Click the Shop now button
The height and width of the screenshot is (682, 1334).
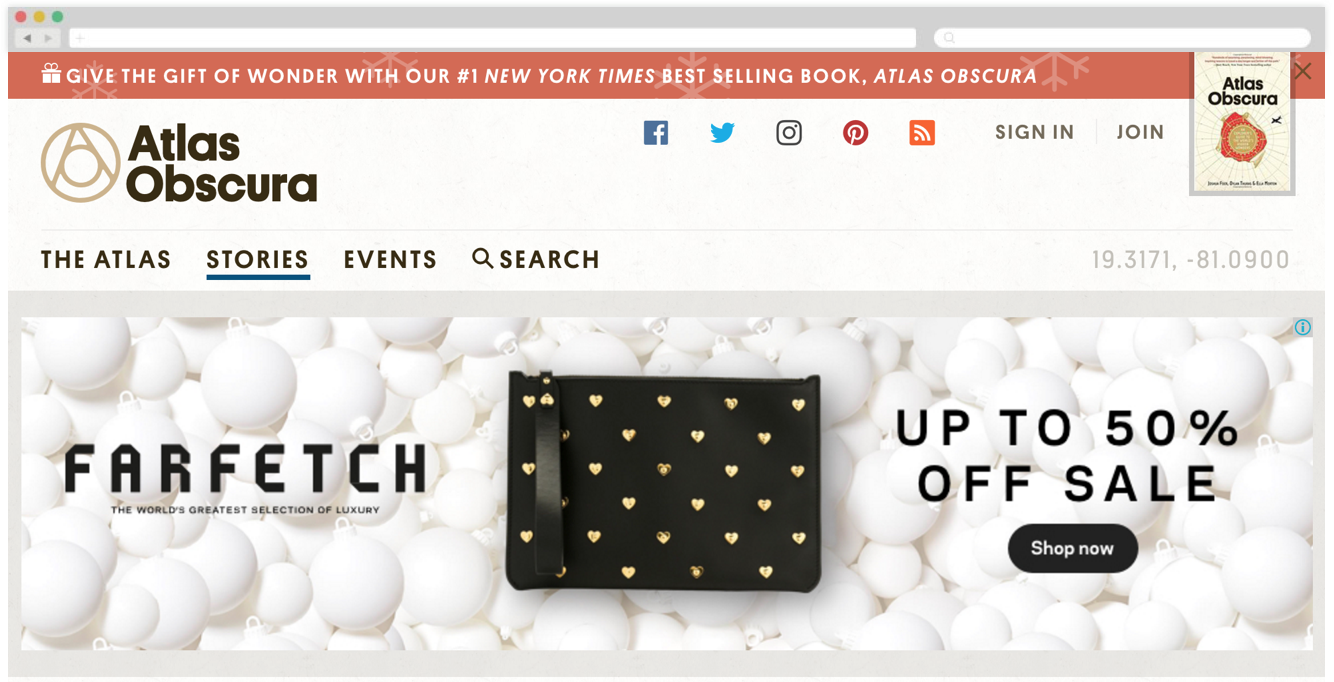[x=1072, y=548]
